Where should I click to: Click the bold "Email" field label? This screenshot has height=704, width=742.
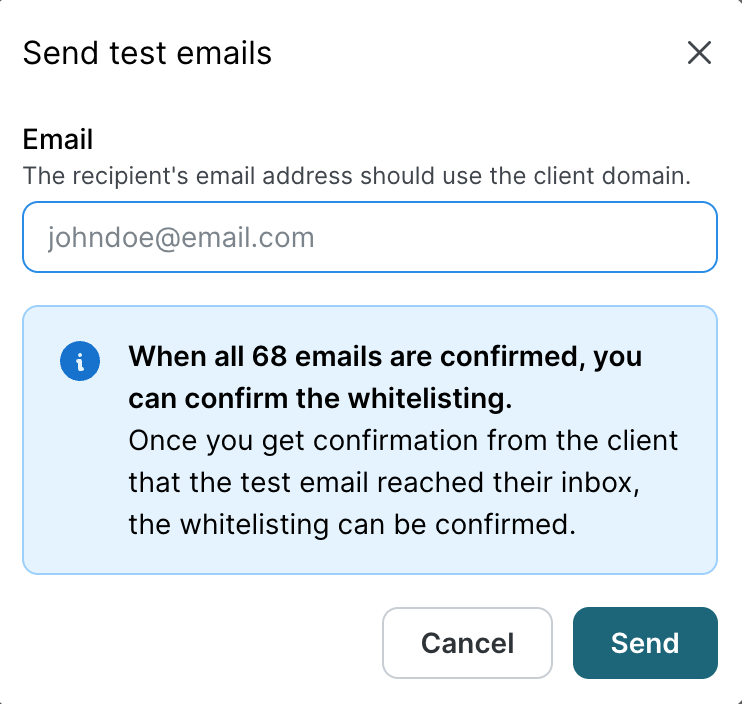[58, 138]
